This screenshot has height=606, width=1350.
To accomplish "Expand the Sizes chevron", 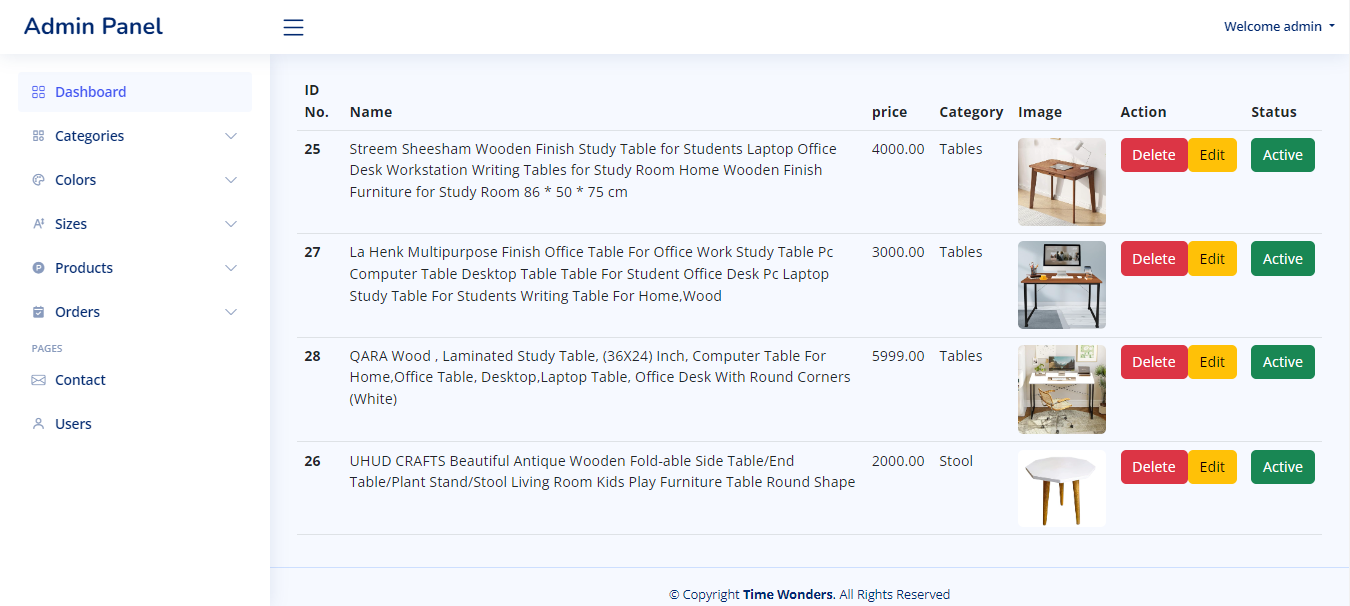I will pos(231,224).
